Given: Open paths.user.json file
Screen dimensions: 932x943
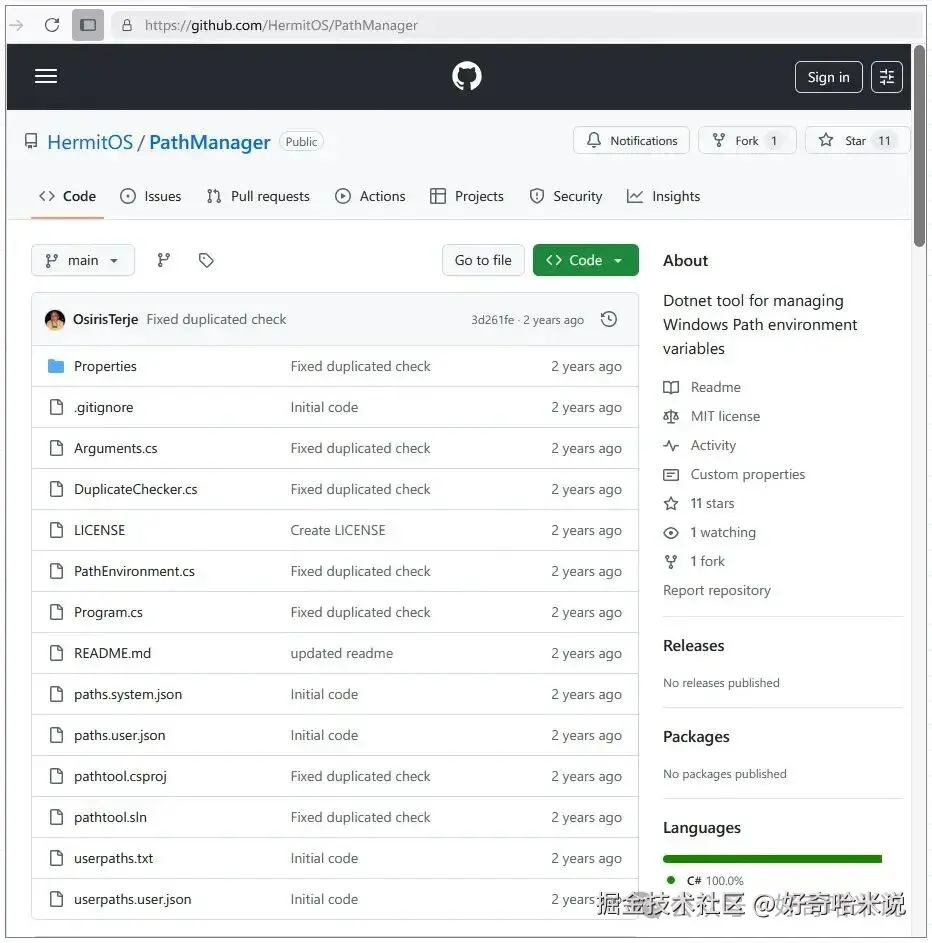Looking at the screenshot, I should point(119,736).
